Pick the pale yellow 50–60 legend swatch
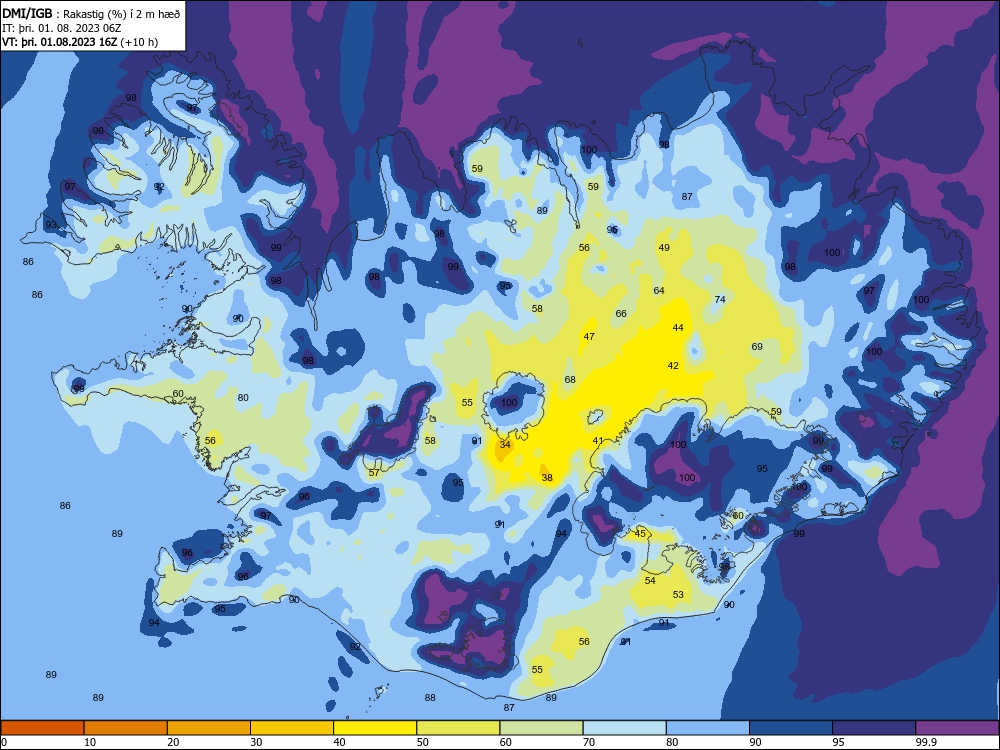This screenshot has height=750, width=1000. click(458, 728)
